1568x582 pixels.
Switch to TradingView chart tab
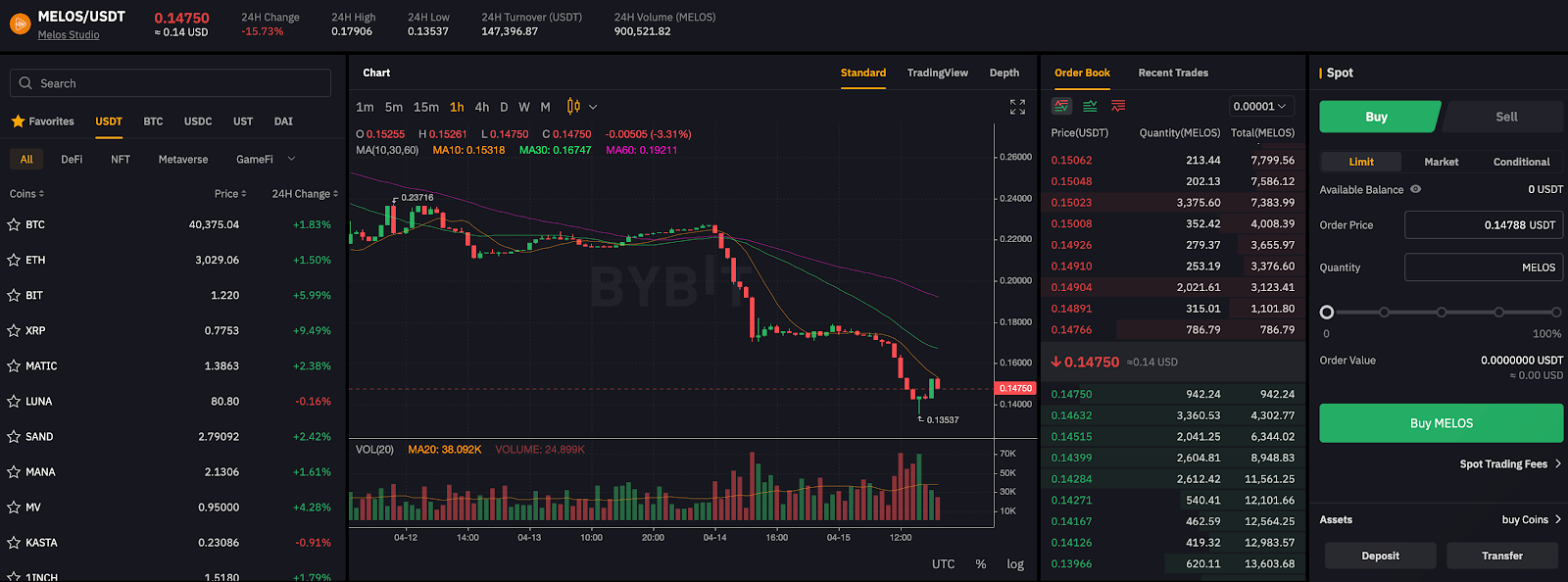938,73
